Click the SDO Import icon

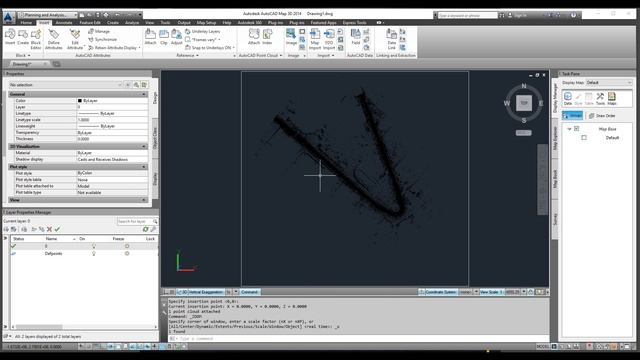pyautogui.click(x=329, y=39)
